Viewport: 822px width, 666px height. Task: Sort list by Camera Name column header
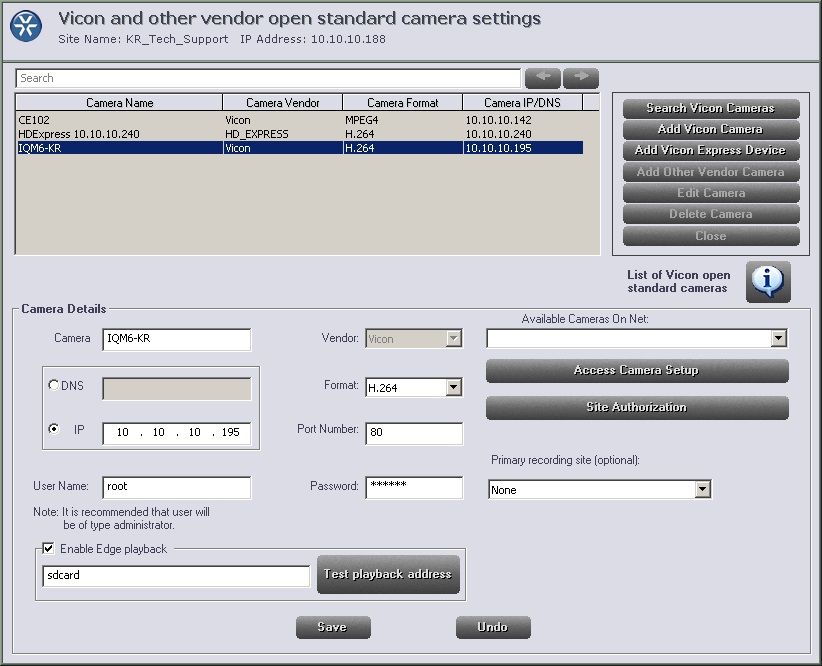click(x=119, y=102)
